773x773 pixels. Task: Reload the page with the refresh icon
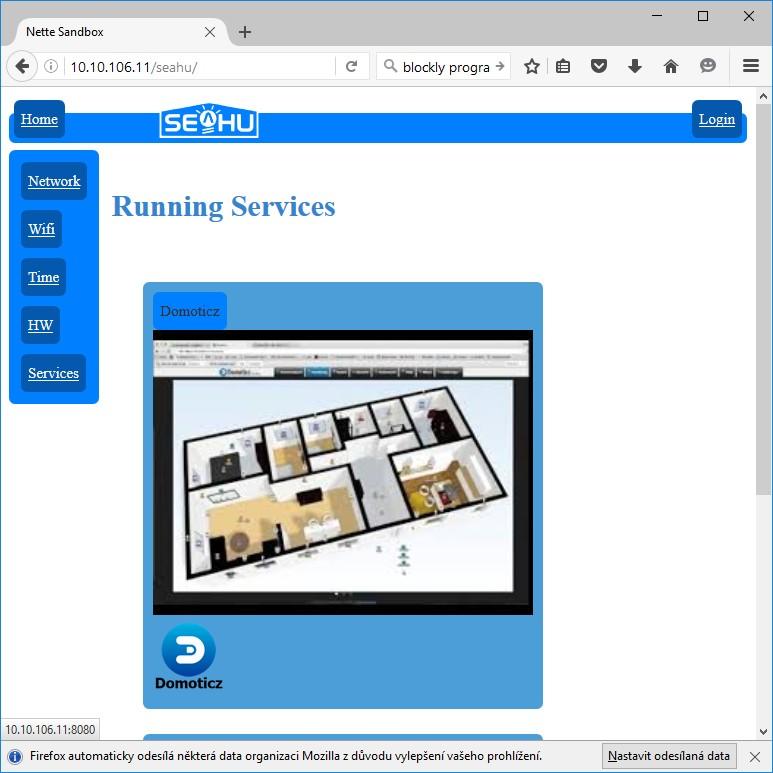click(x=351, y=66)
